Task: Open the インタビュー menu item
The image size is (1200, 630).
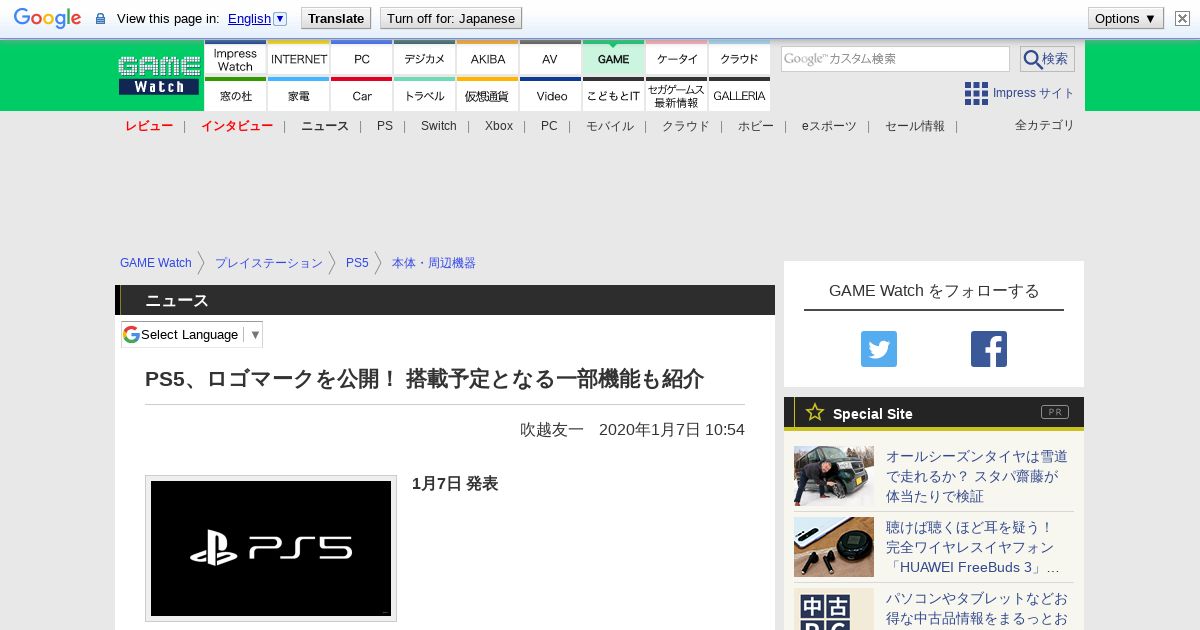Action: tap(237, 126)
